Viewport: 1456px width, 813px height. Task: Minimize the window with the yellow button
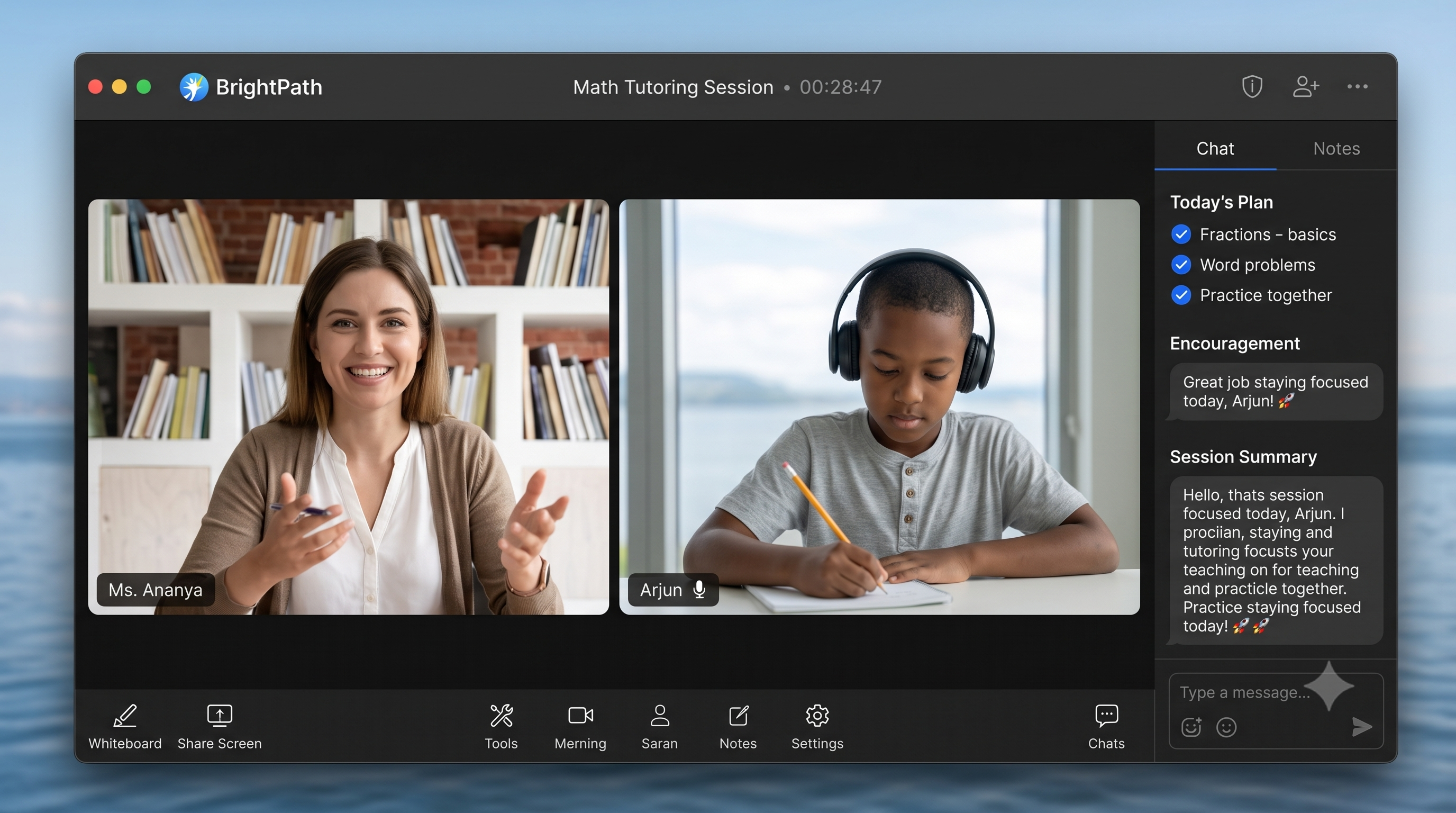click(119, 86)
